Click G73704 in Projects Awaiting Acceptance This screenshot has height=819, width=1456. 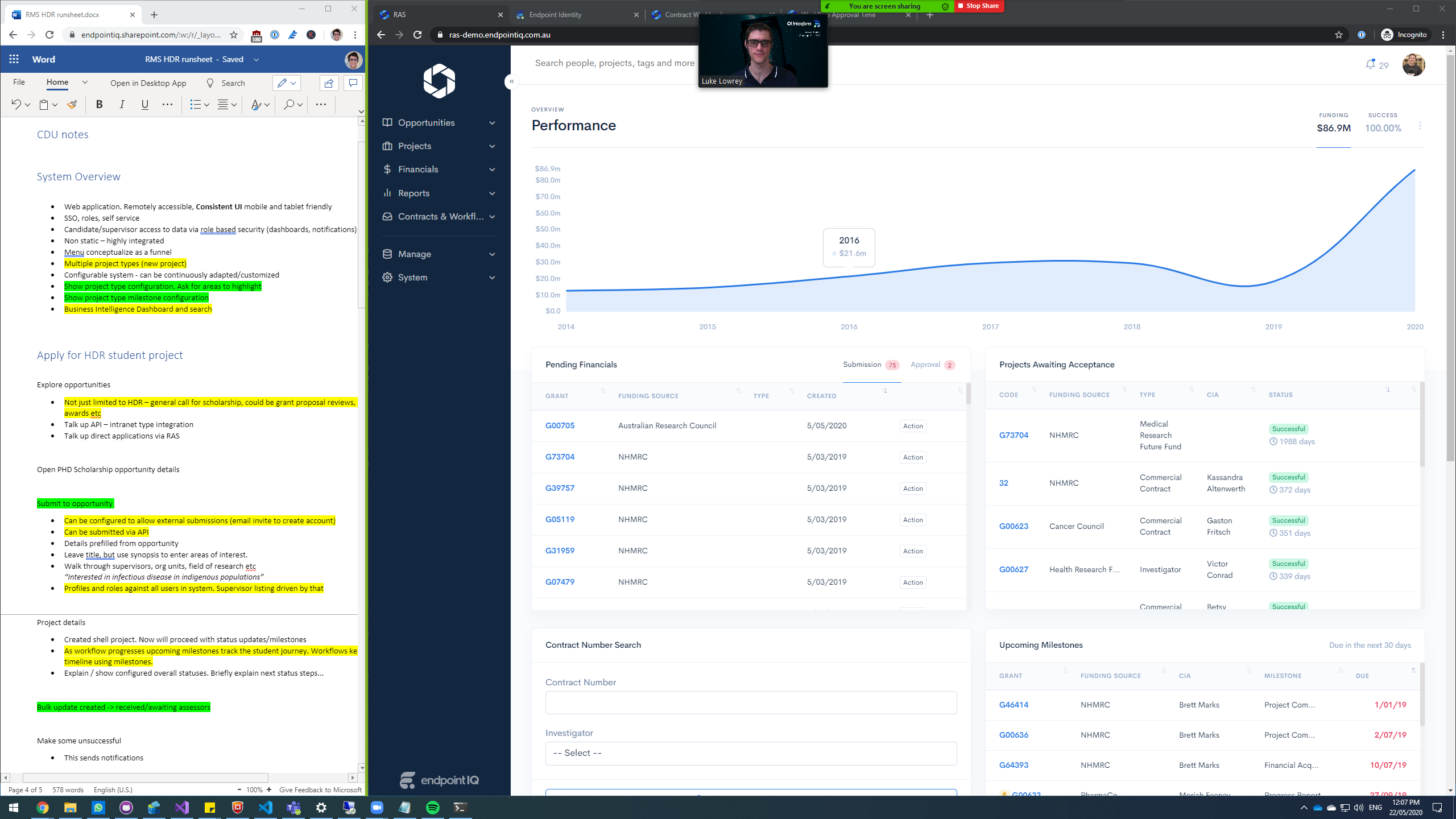[x=1014, y=435]
